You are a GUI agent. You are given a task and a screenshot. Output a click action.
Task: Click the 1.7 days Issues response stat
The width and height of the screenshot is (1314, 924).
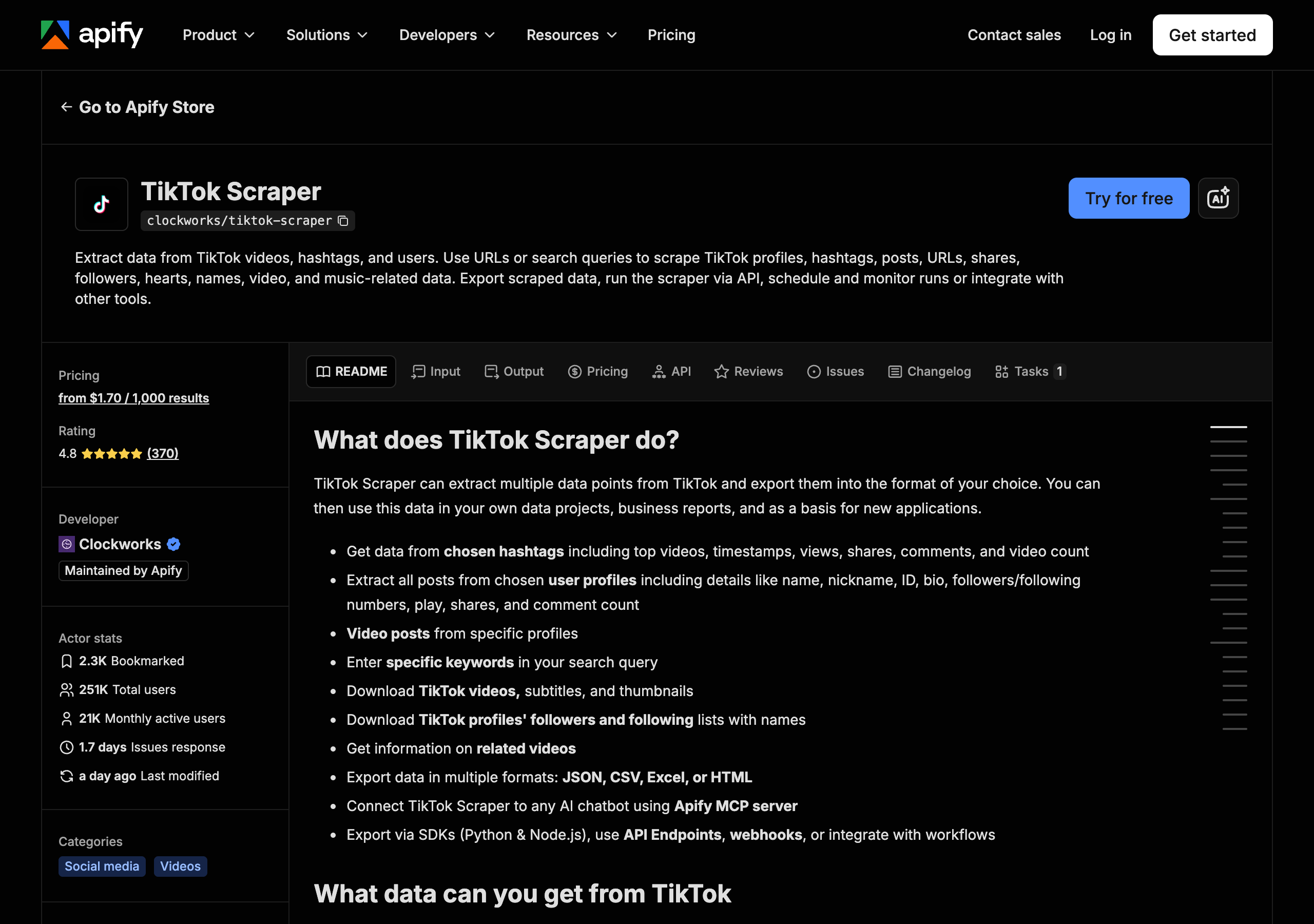[143, 747]
